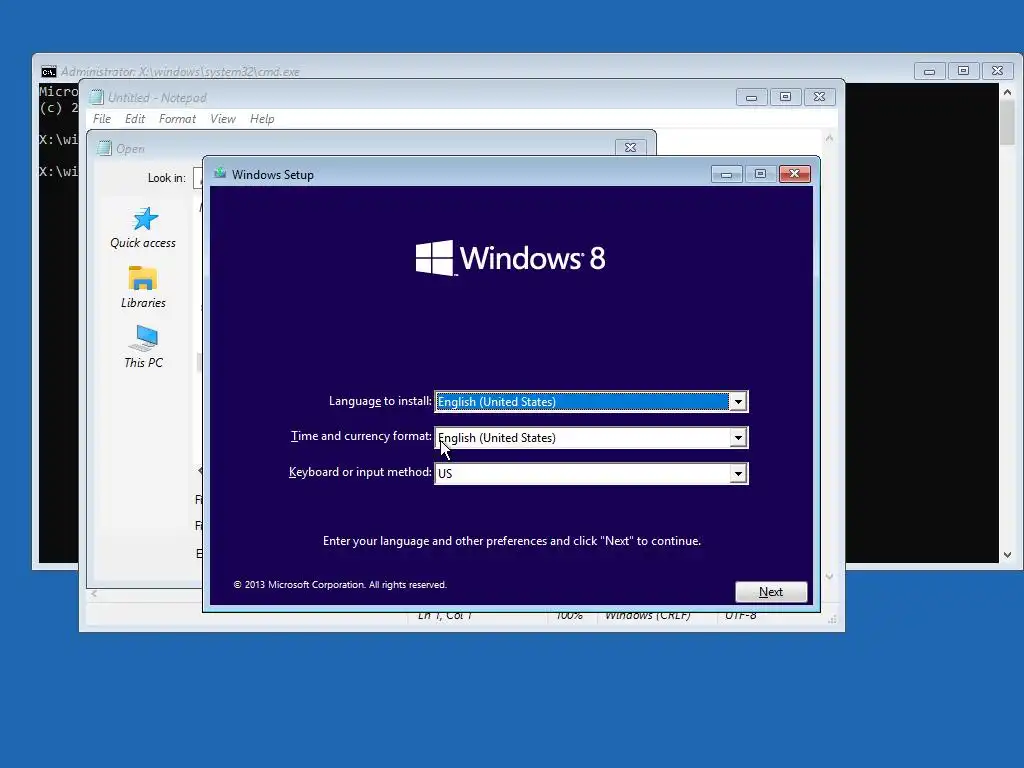1024x768 pixels.
Task: Select the Keyboard or input method field
Action: 591,473
